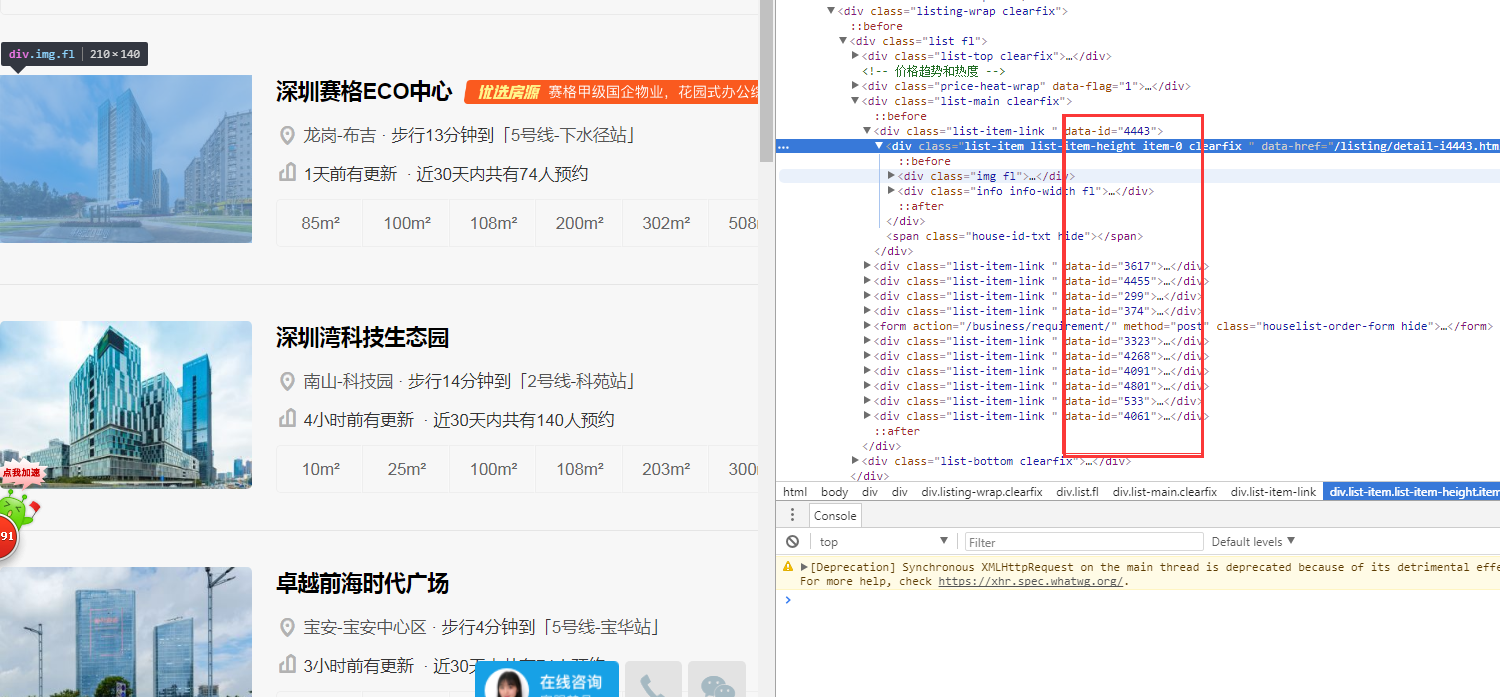Choose 200m² area for 深圳赛格ECO中心
Screen dimensions: 1500x697
[x=579, y=223]
